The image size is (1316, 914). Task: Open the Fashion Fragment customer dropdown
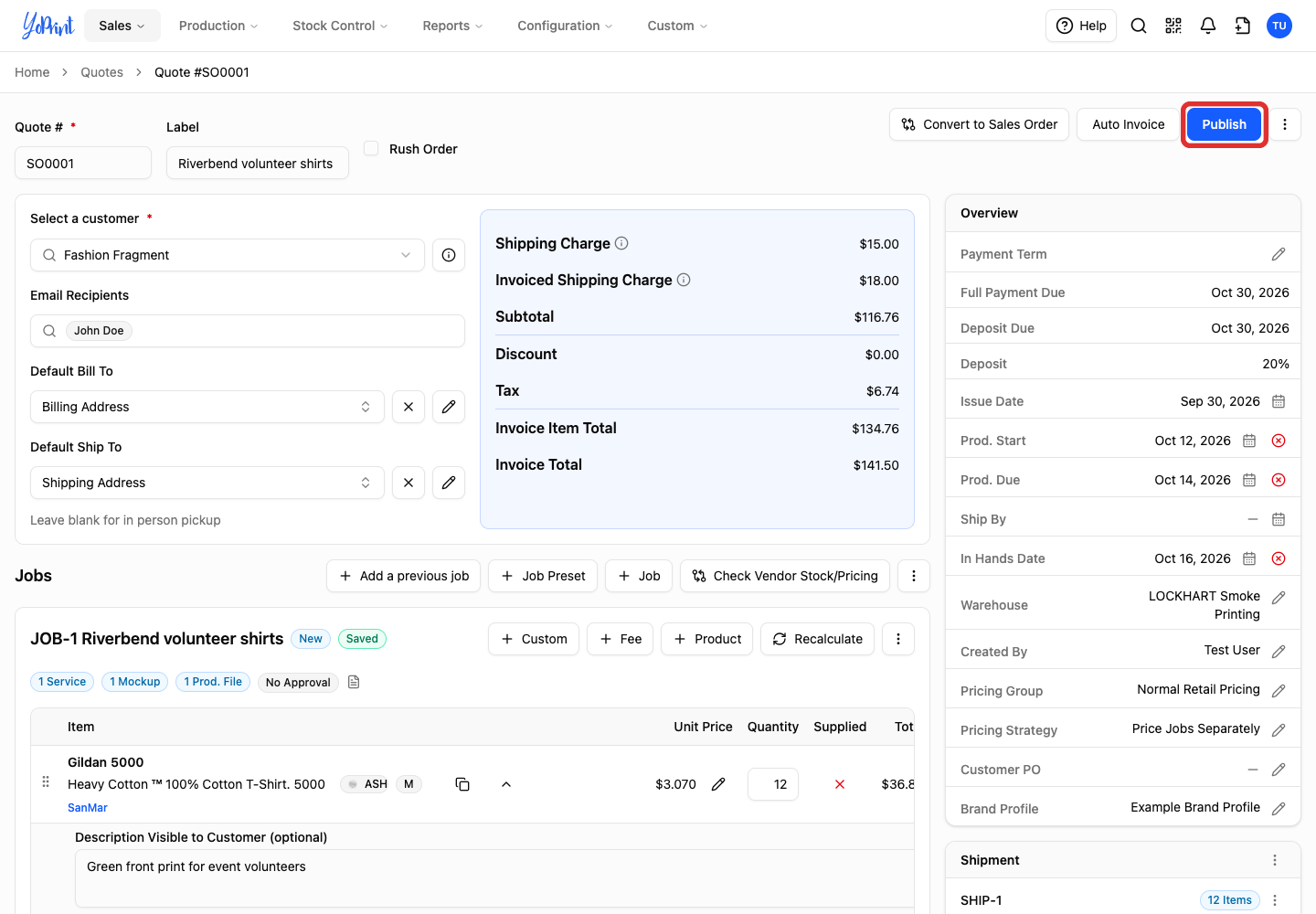228,255
